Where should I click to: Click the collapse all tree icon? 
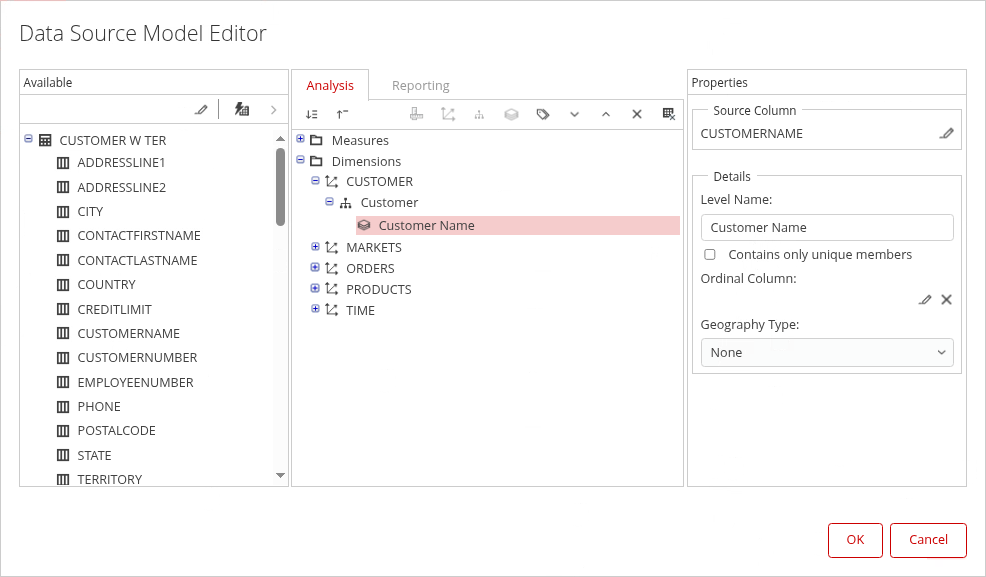pos(342,114)
